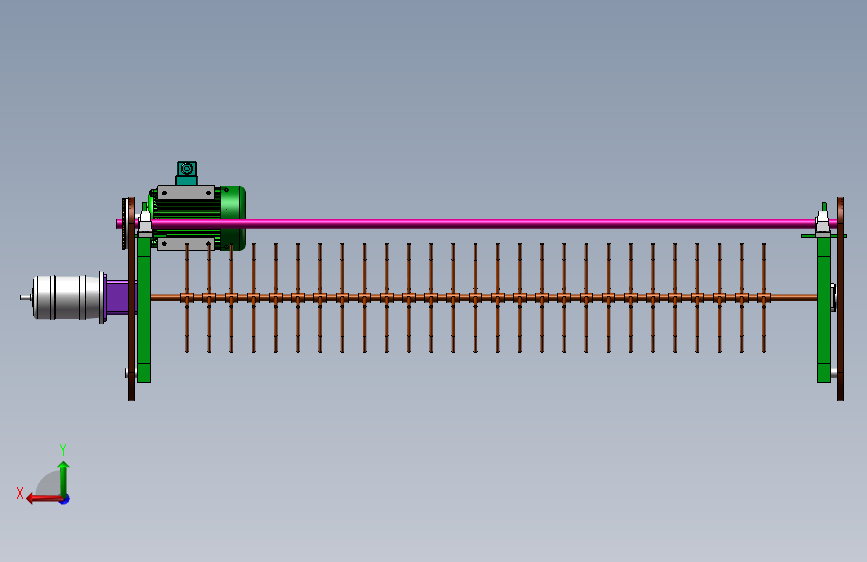Click the left white bearing block on rod

[x=145, y=223]
